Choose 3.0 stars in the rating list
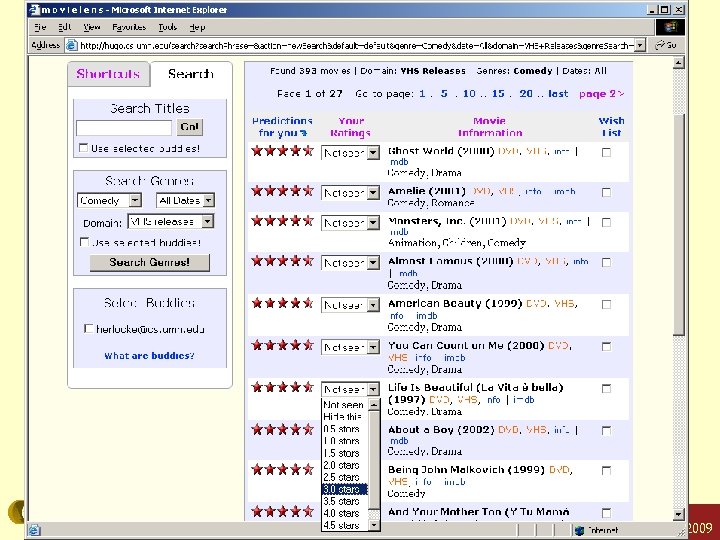The image size is (720, 540). tap(345, 489)
